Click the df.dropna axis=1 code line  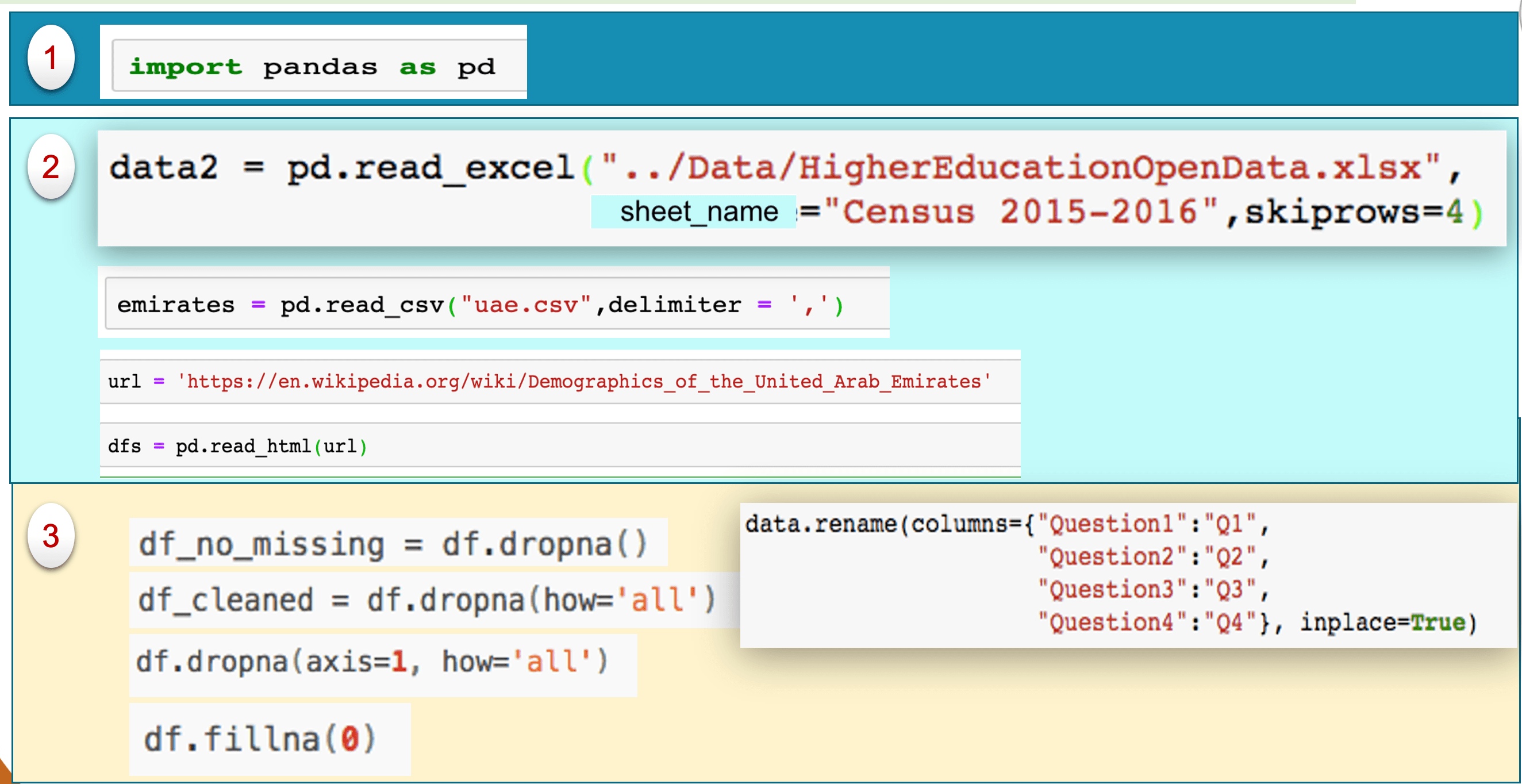click(372, 662)
